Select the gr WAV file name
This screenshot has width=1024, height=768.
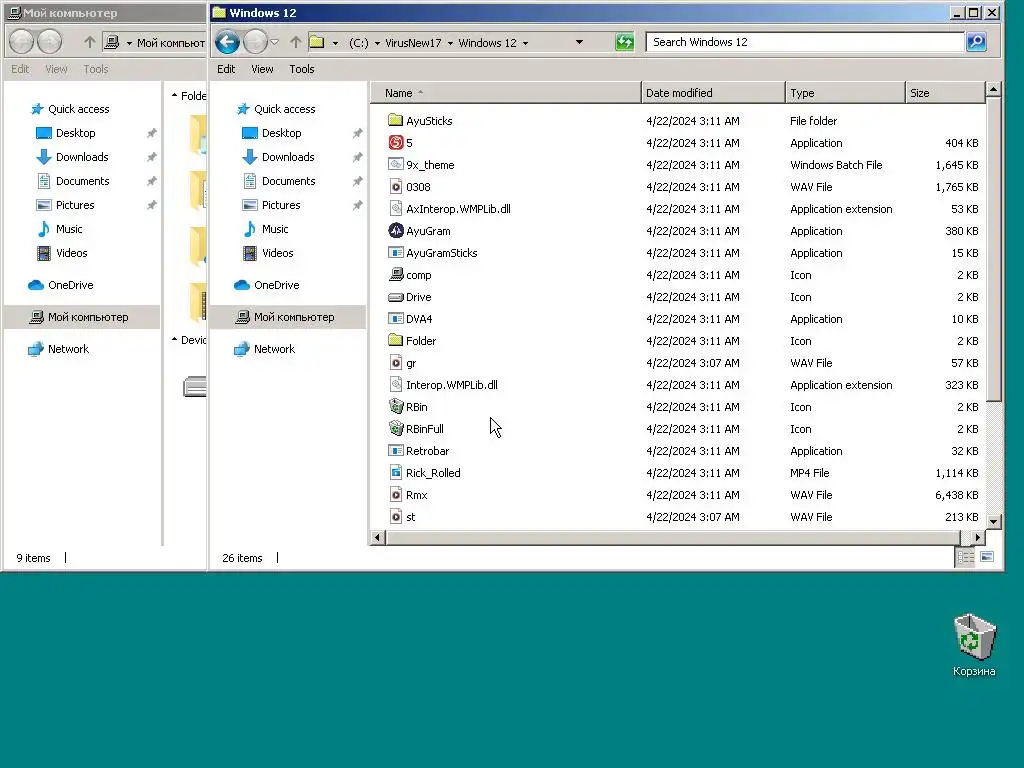[411, 362]
